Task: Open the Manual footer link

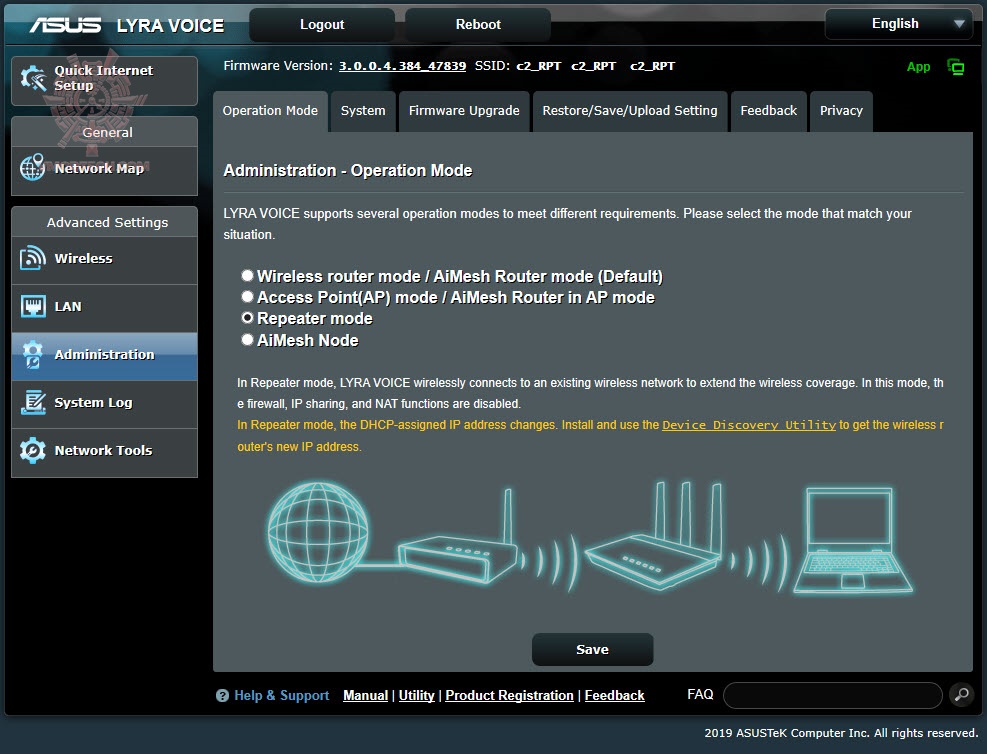Action: pyautogui.click(x=365, y=695)
